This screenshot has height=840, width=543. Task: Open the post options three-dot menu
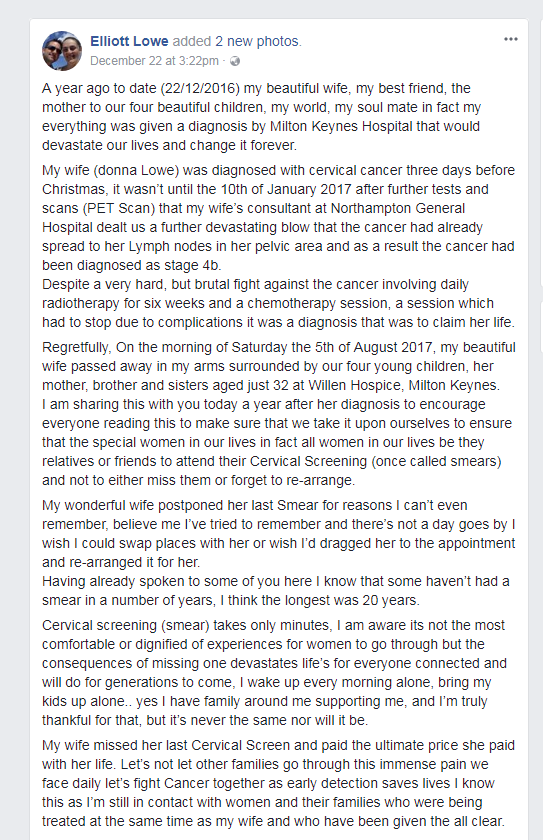(511, 39)
